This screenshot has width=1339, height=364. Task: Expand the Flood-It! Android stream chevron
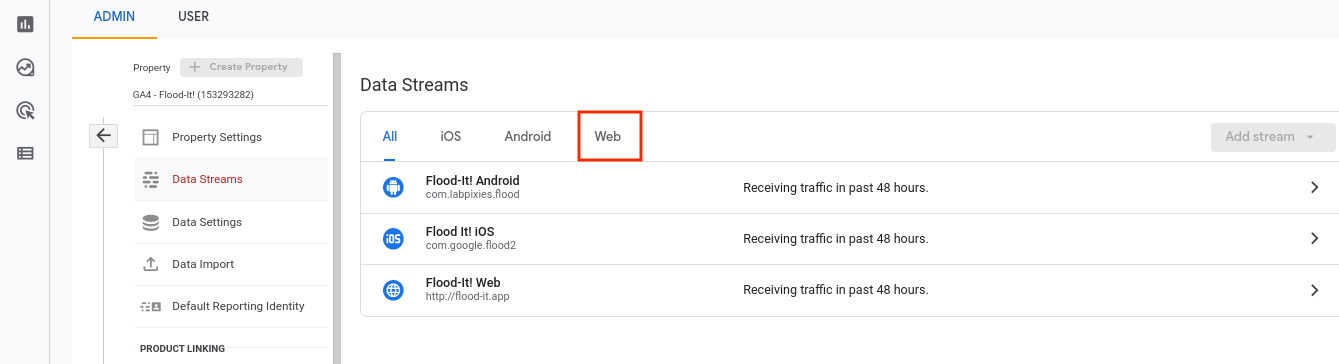pos(1315,187)
